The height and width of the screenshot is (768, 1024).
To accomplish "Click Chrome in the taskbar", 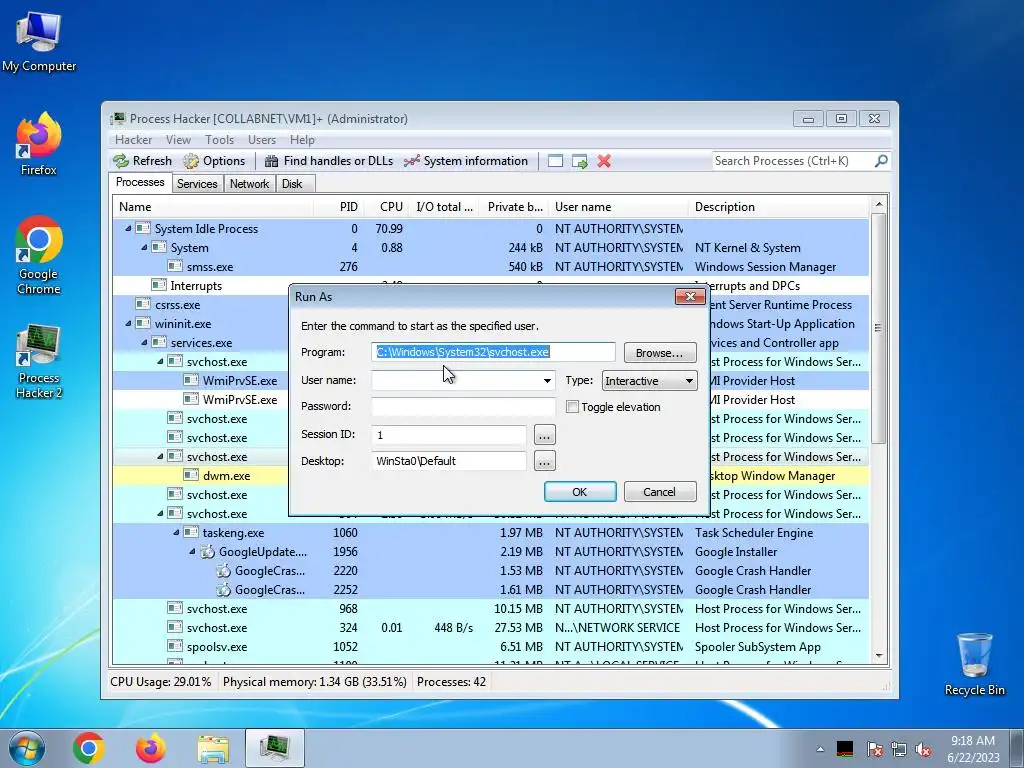I will click(89, 748).
